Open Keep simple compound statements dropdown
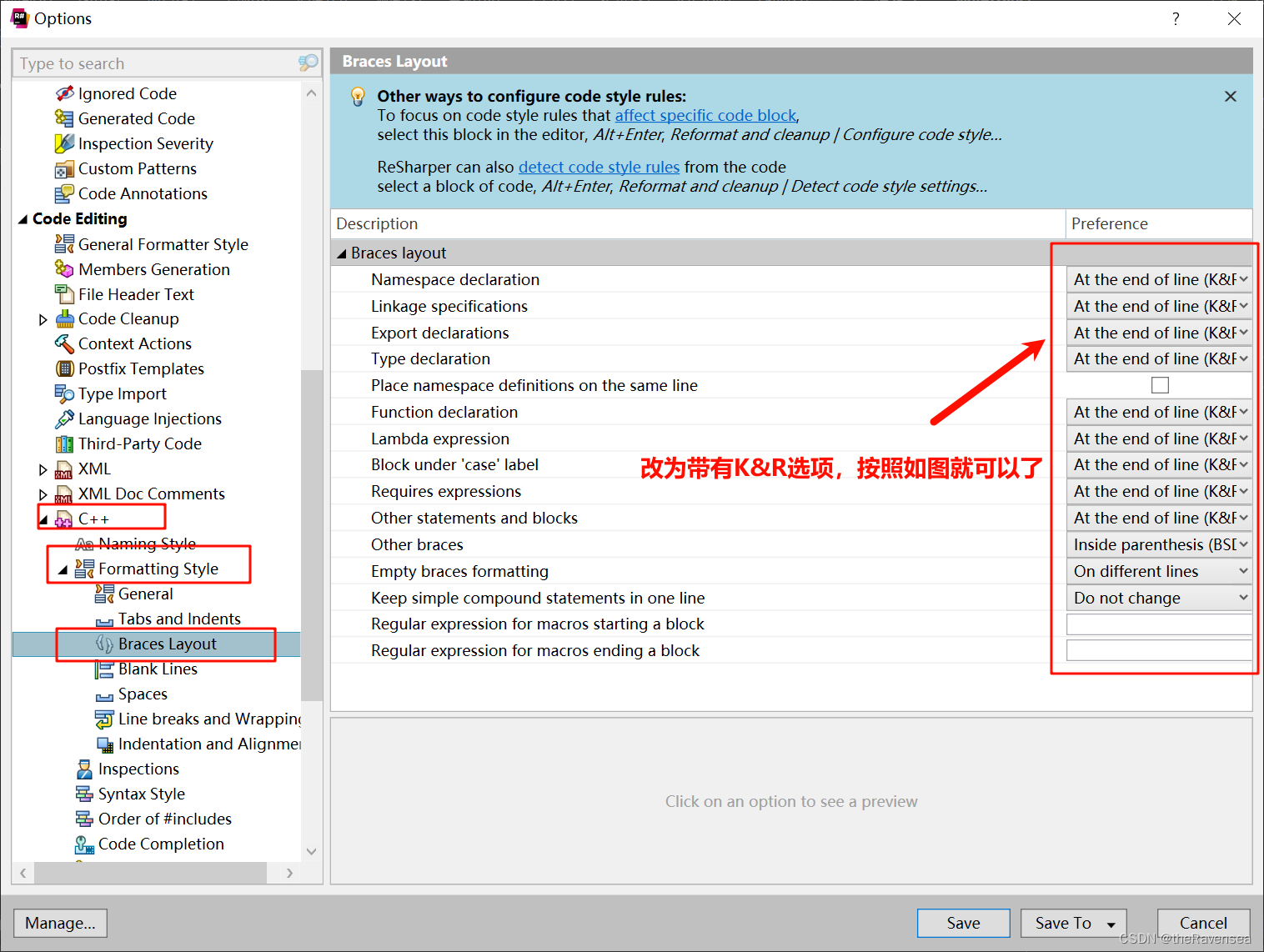The width and height of the screenshot is (1264, 952). pos(1160,598)
